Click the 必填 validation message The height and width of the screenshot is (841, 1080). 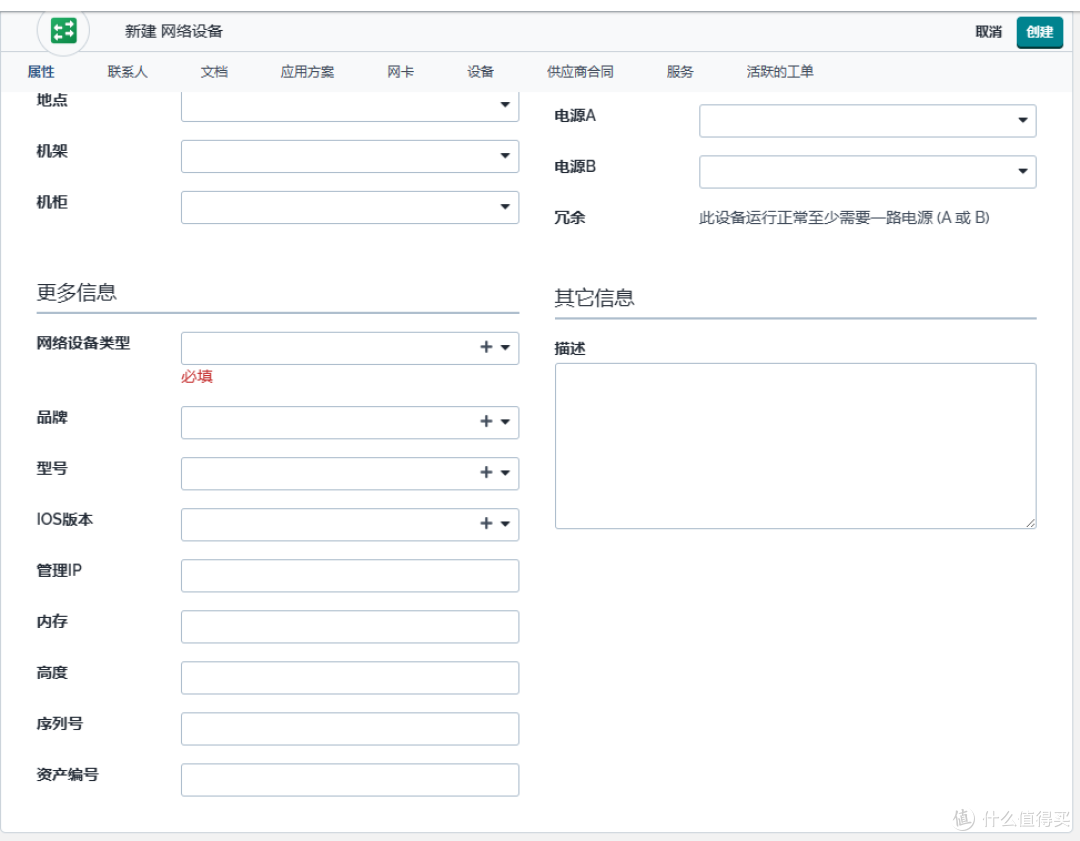(197, 376)
